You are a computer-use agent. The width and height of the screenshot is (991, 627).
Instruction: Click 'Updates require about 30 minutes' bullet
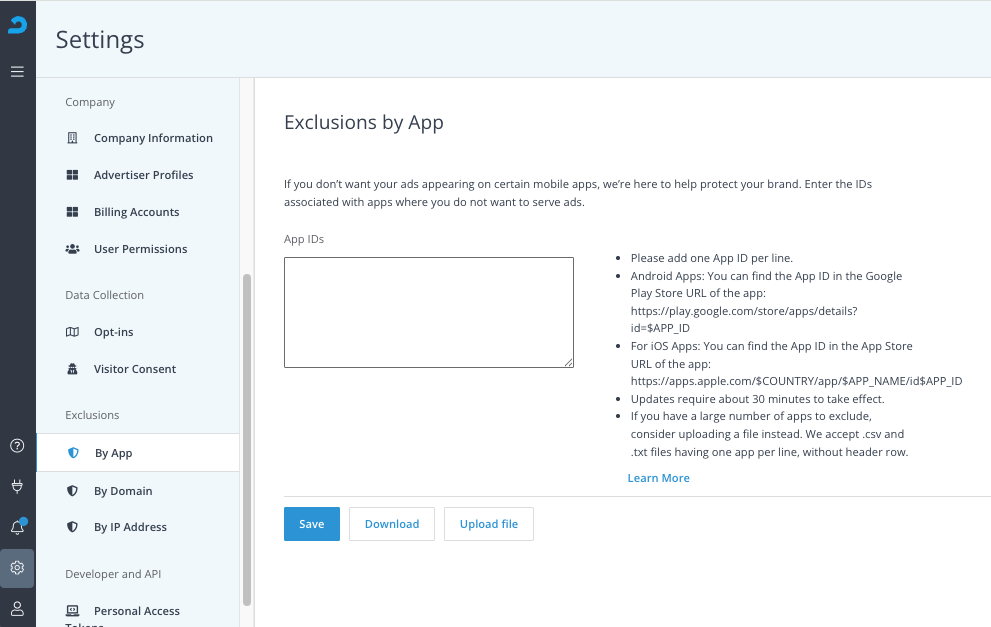click(x=758, y=399)
